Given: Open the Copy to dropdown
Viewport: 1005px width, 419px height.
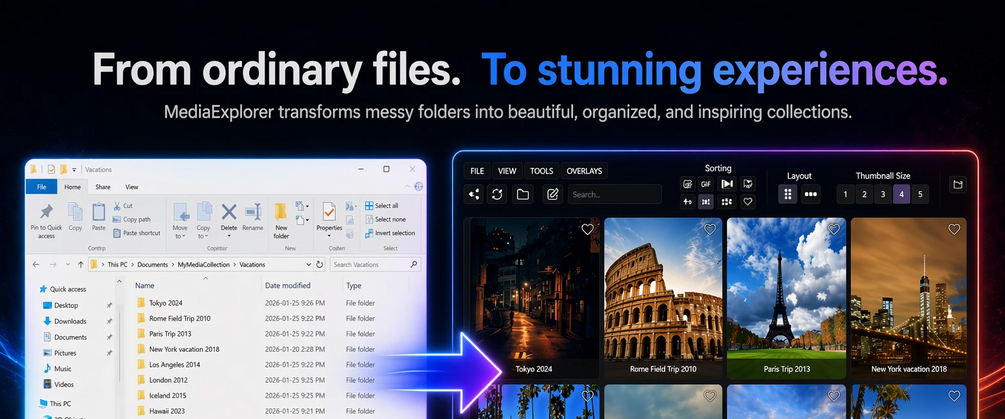Looking at the screenshot, I should tap(203, 220).
